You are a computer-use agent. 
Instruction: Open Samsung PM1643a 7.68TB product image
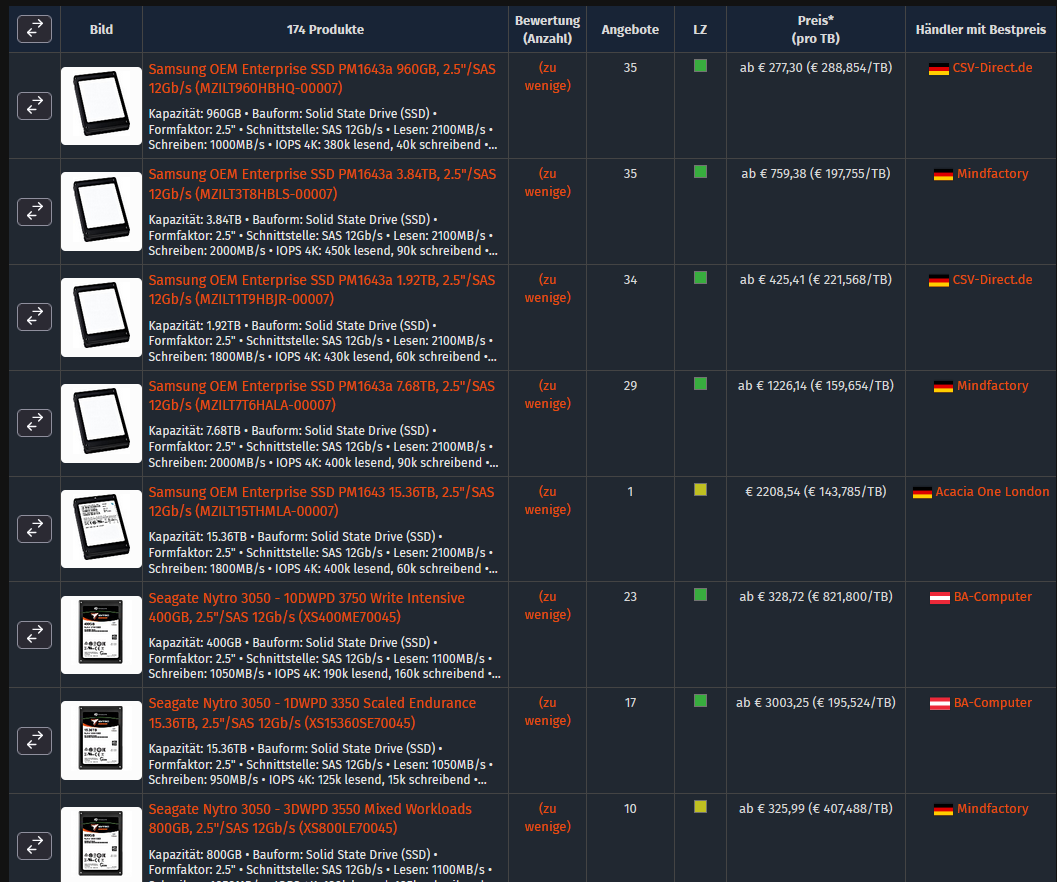101,423
